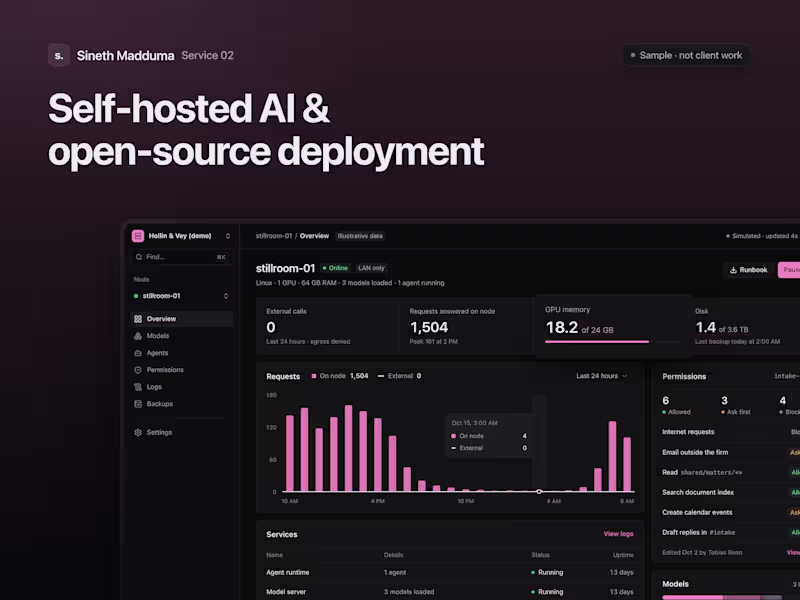800x600 pixels.
Task: Click the Disk usage stat card
Action: pyautogui.click(x=746, y=326)
